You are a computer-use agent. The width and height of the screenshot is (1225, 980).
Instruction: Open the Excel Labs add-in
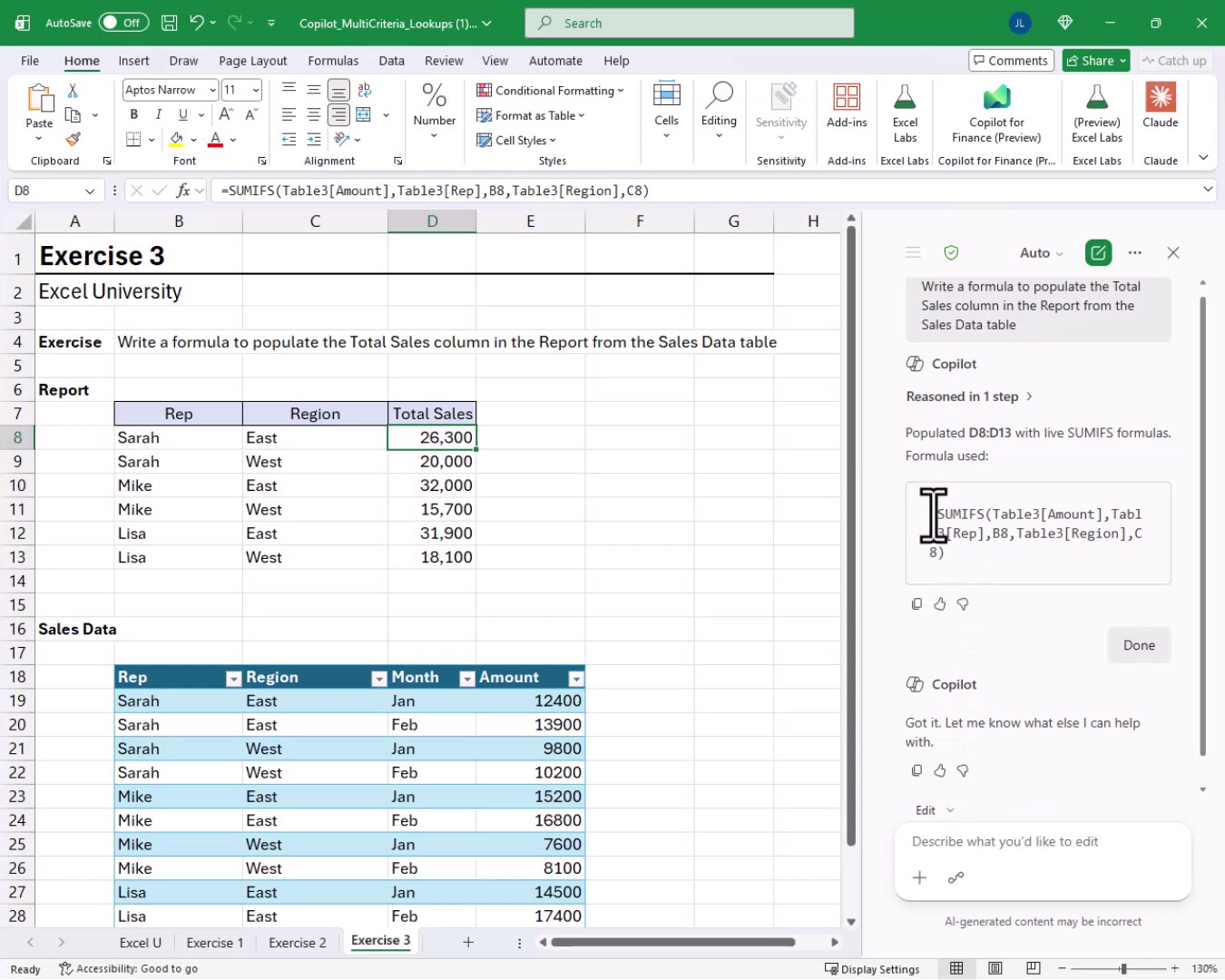(905, 113)
